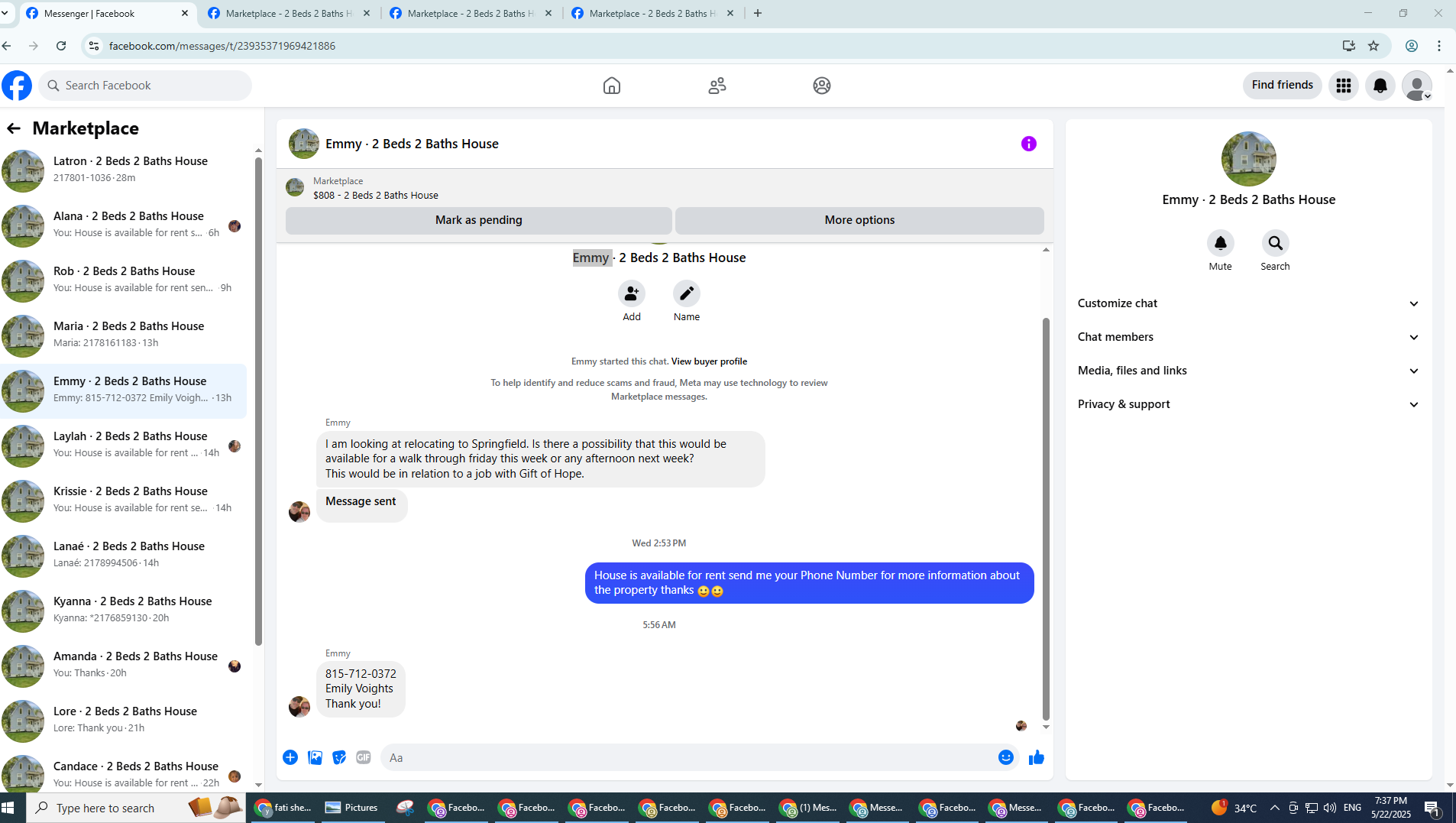Open a new browser tab
This screenshot has width=1456, height=823.
pos(758,13)
